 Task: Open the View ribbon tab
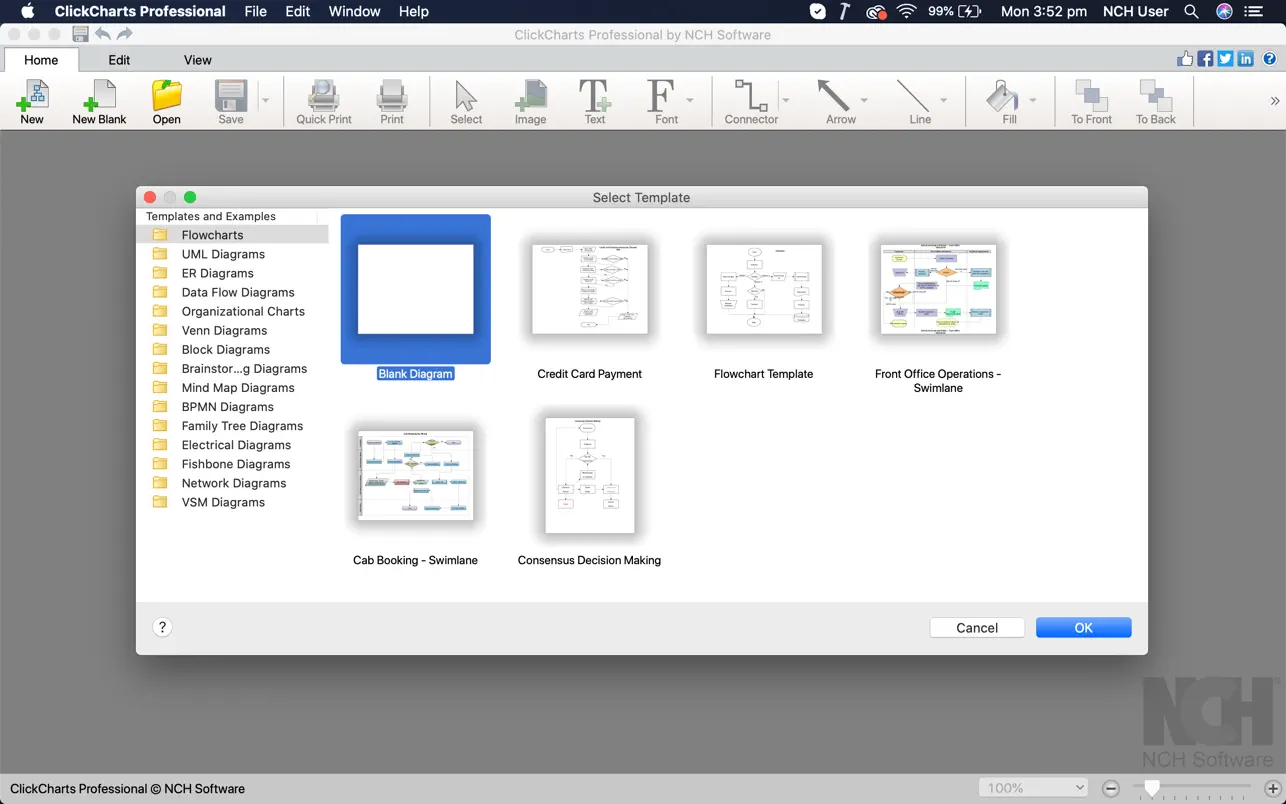197,60
